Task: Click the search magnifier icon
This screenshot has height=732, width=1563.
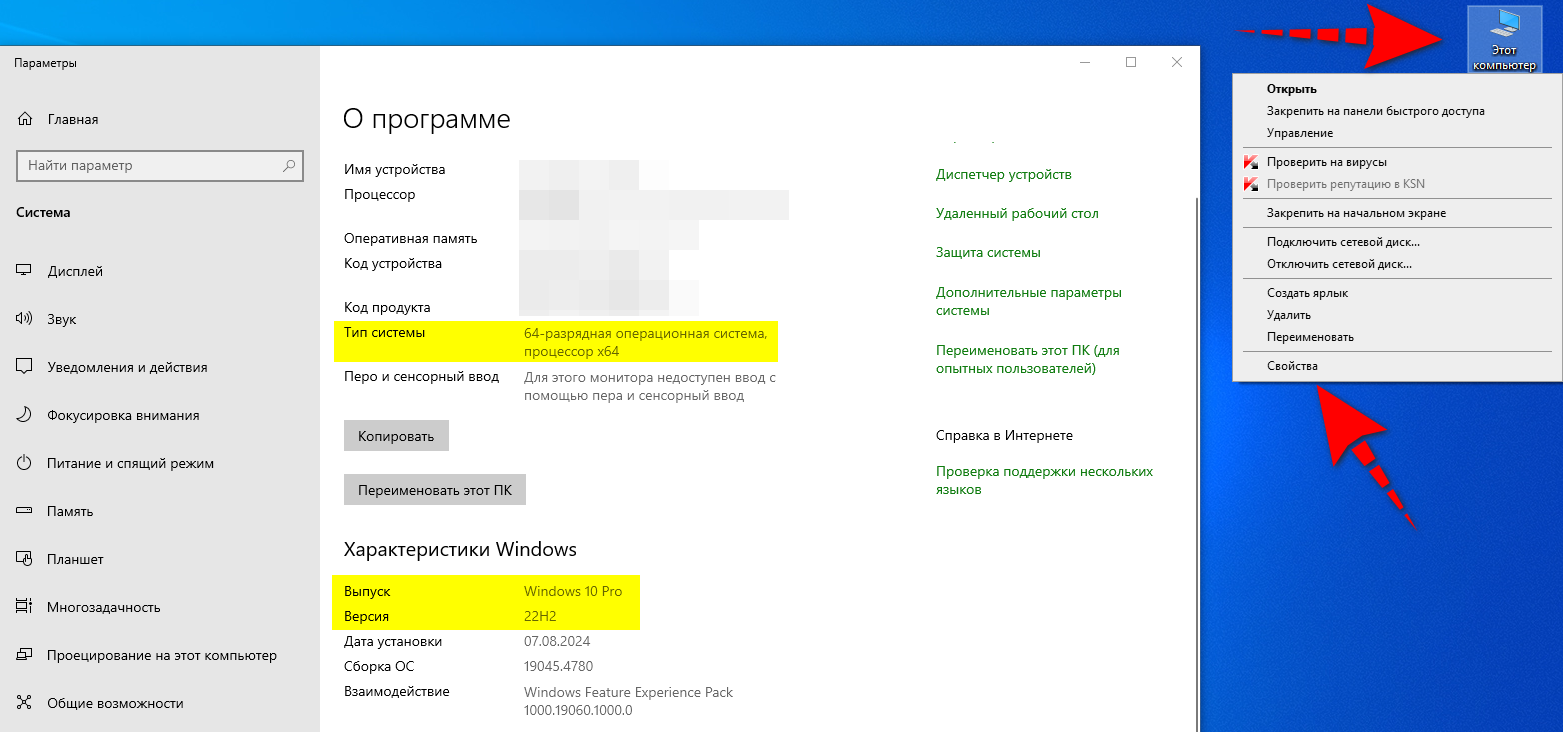Action: [289, 166]
